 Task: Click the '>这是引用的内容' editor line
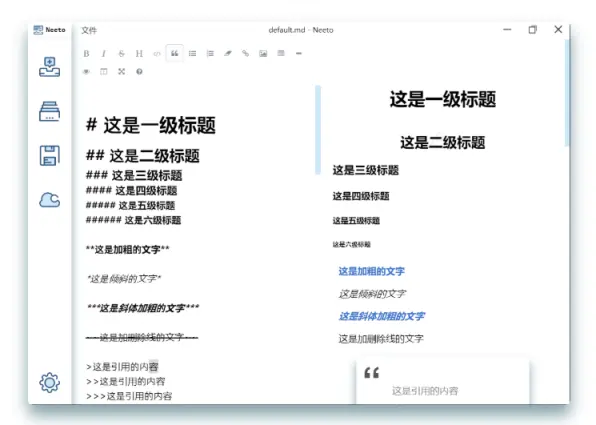[x=122, y=366]
